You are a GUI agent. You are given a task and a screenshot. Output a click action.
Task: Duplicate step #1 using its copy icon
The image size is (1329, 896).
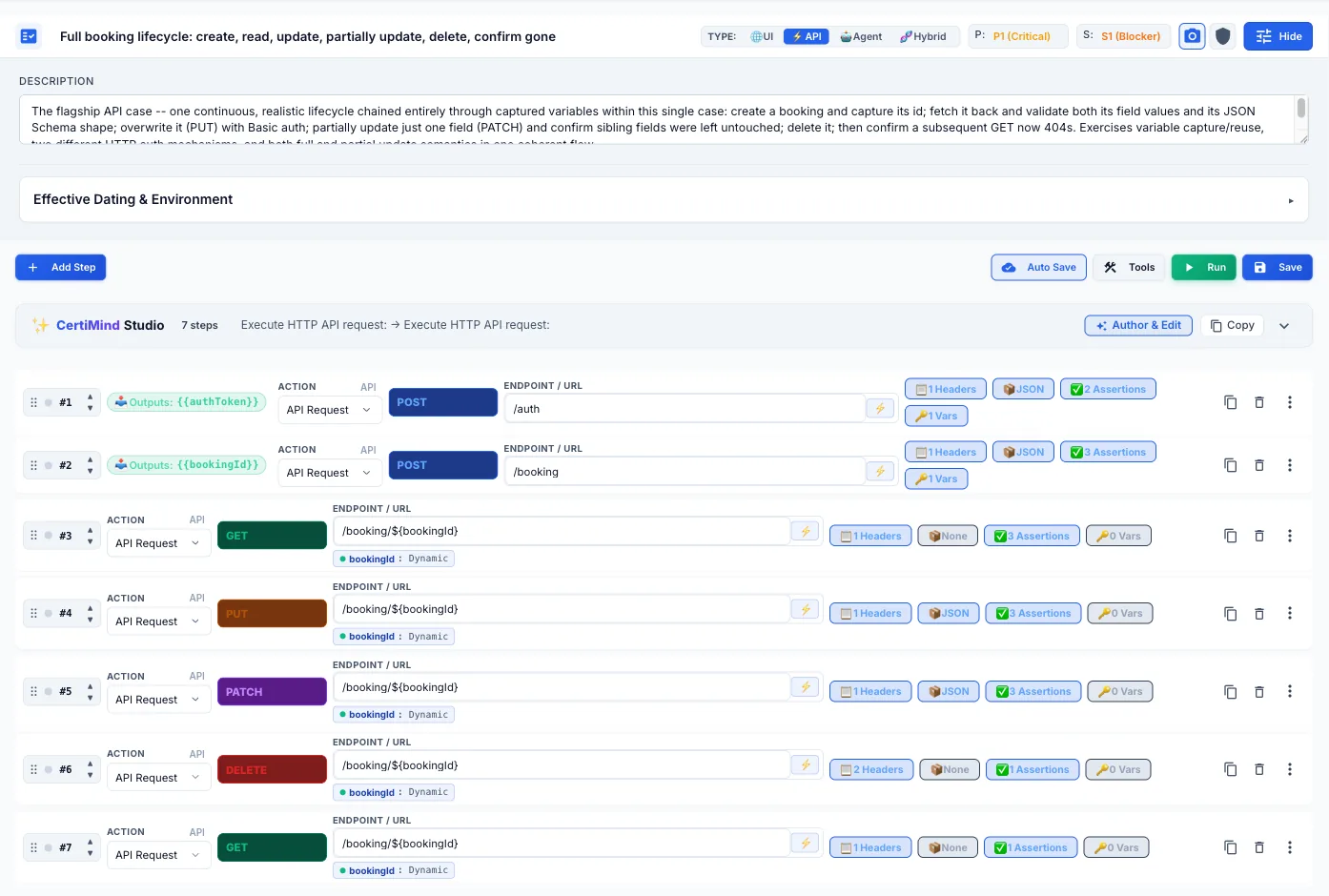click(1230, 402)
